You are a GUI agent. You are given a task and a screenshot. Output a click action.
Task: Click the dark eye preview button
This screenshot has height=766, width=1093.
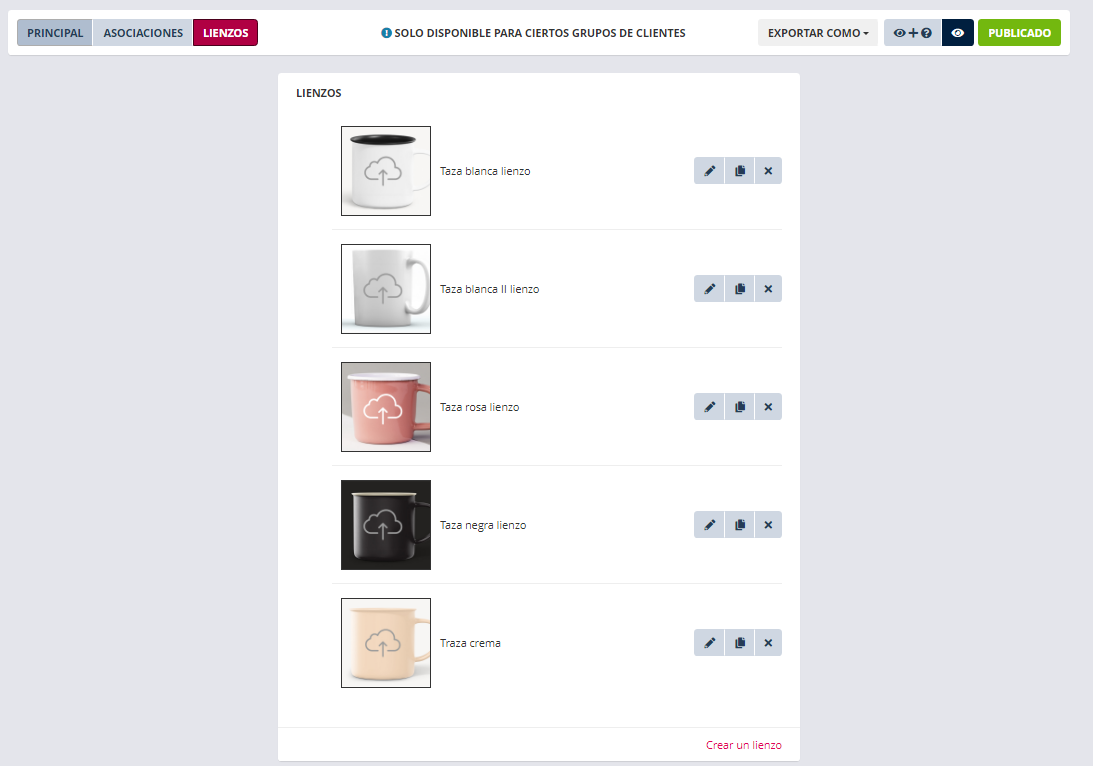coord(958,33)
